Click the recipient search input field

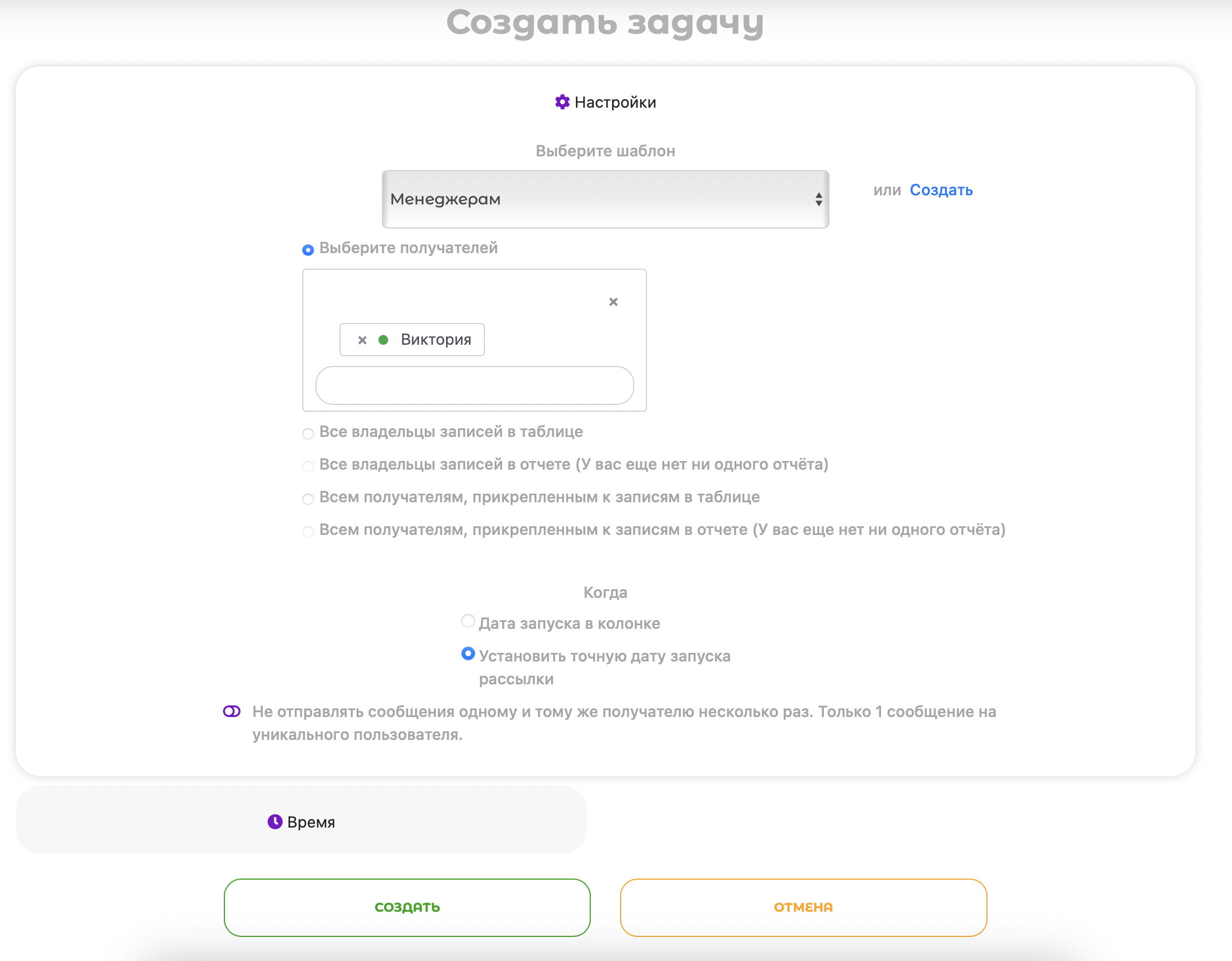point(475,385)
